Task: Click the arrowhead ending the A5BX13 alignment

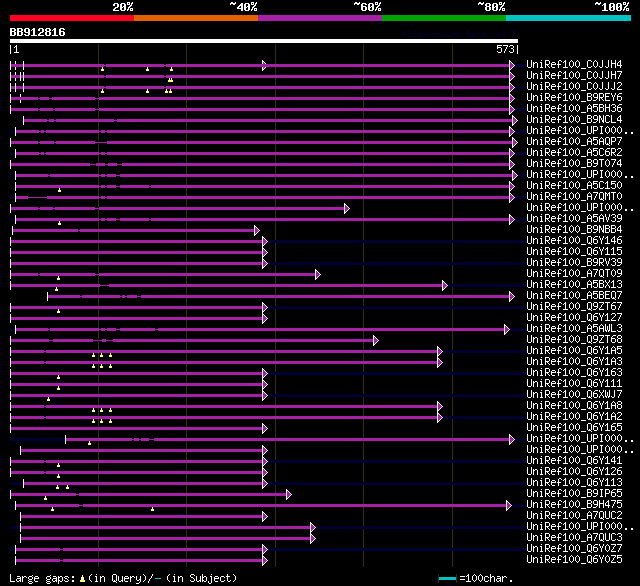Action: pyautogui.click(x=445, y=286)
